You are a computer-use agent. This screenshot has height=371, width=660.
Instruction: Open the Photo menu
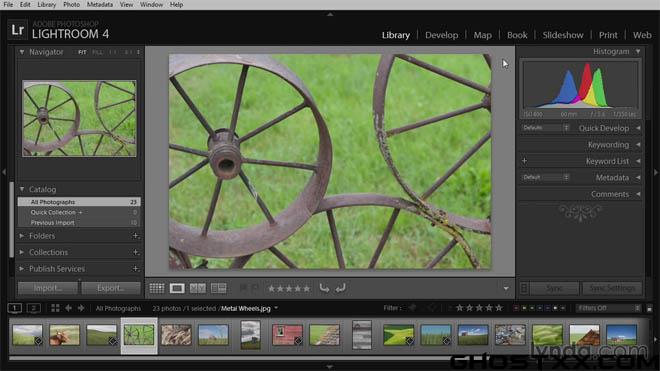pyautogui.click(x=71, y=5)
